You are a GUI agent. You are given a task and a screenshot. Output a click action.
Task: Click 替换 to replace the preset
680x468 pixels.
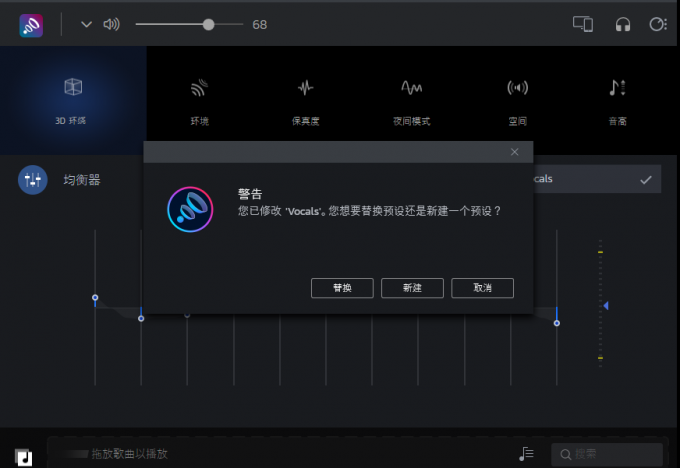pos(342,288)
